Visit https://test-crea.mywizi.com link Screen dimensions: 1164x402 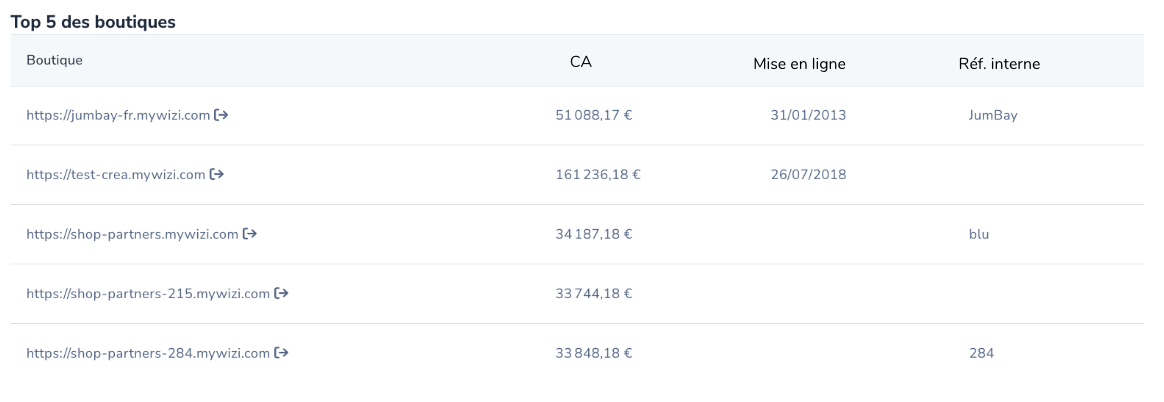coord(116,175)
